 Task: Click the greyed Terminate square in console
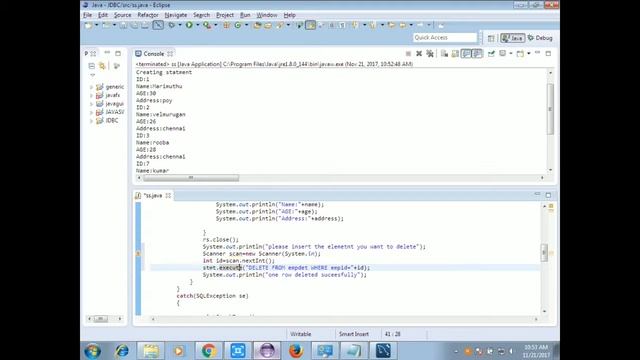408,53
